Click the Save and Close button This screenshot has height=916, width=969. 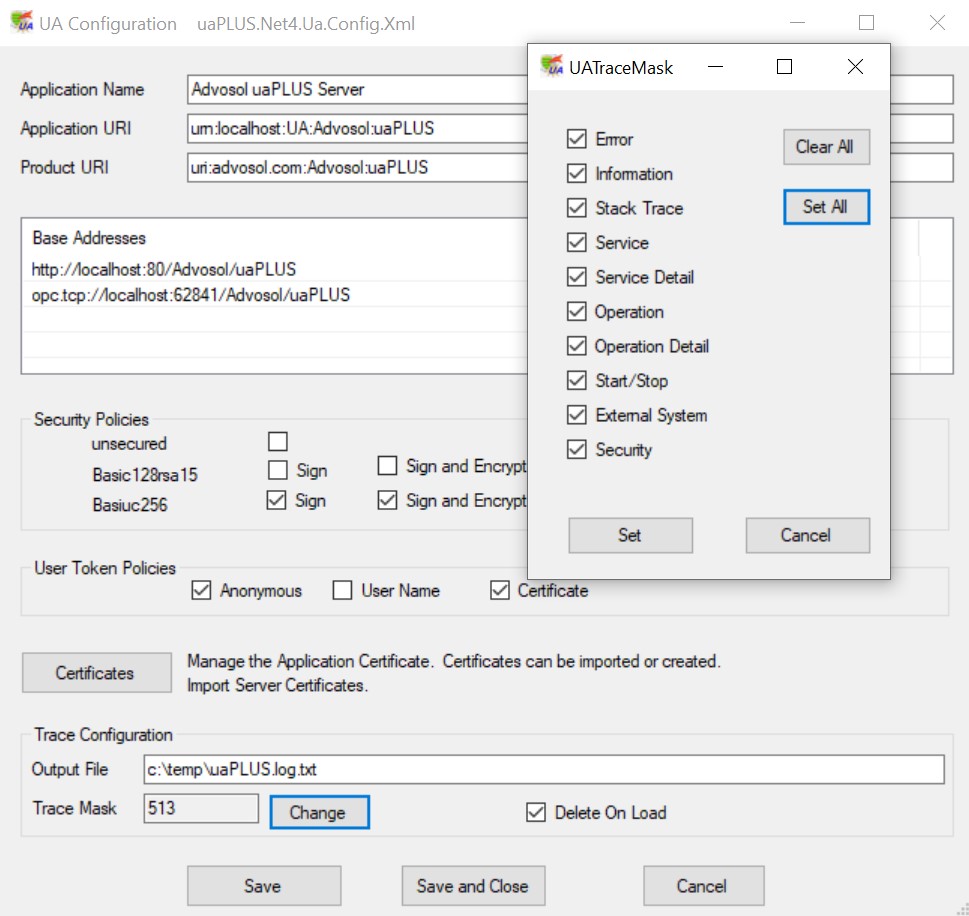tap(472, 886)
